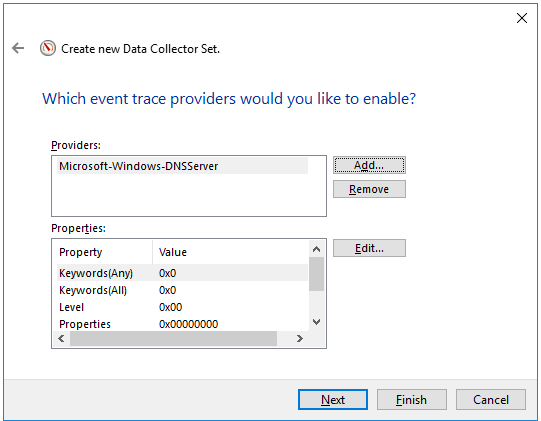Select the Level property row
Viewport: 541px width, 421px height.
coord(182,307)
